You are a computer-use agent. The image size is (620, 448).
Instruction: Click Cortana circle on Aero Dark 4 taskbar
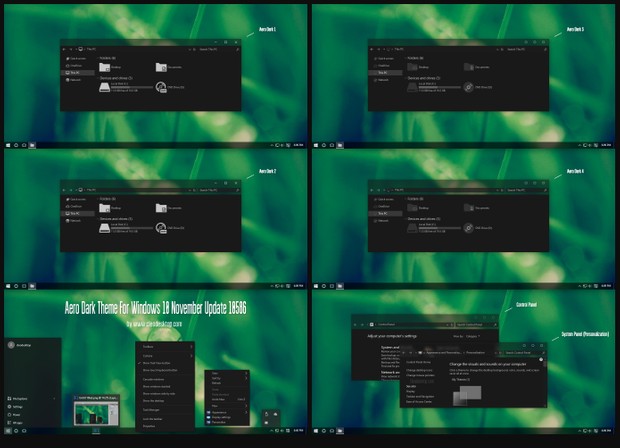[324, 286]
